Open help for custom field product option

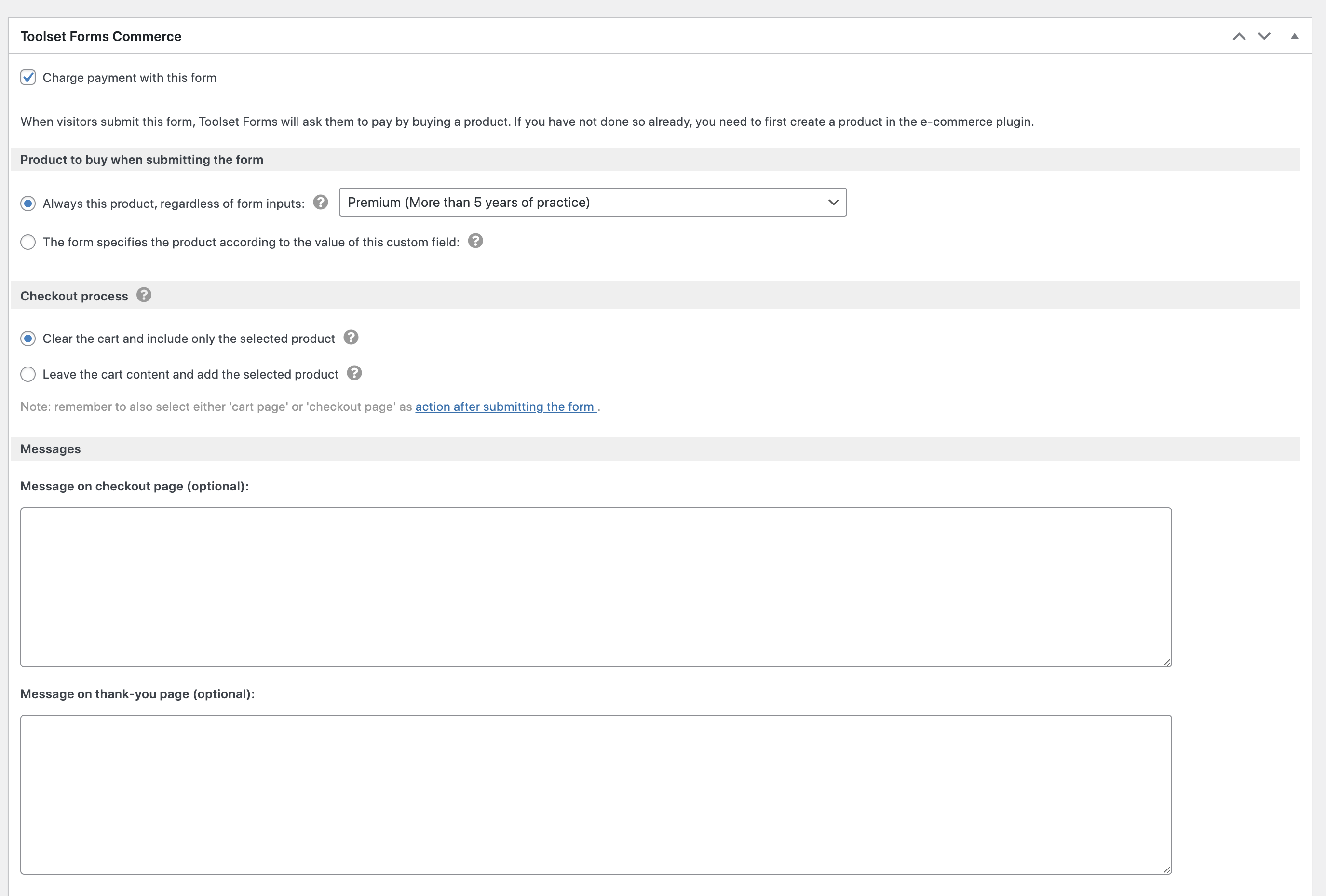click(475, 241)
